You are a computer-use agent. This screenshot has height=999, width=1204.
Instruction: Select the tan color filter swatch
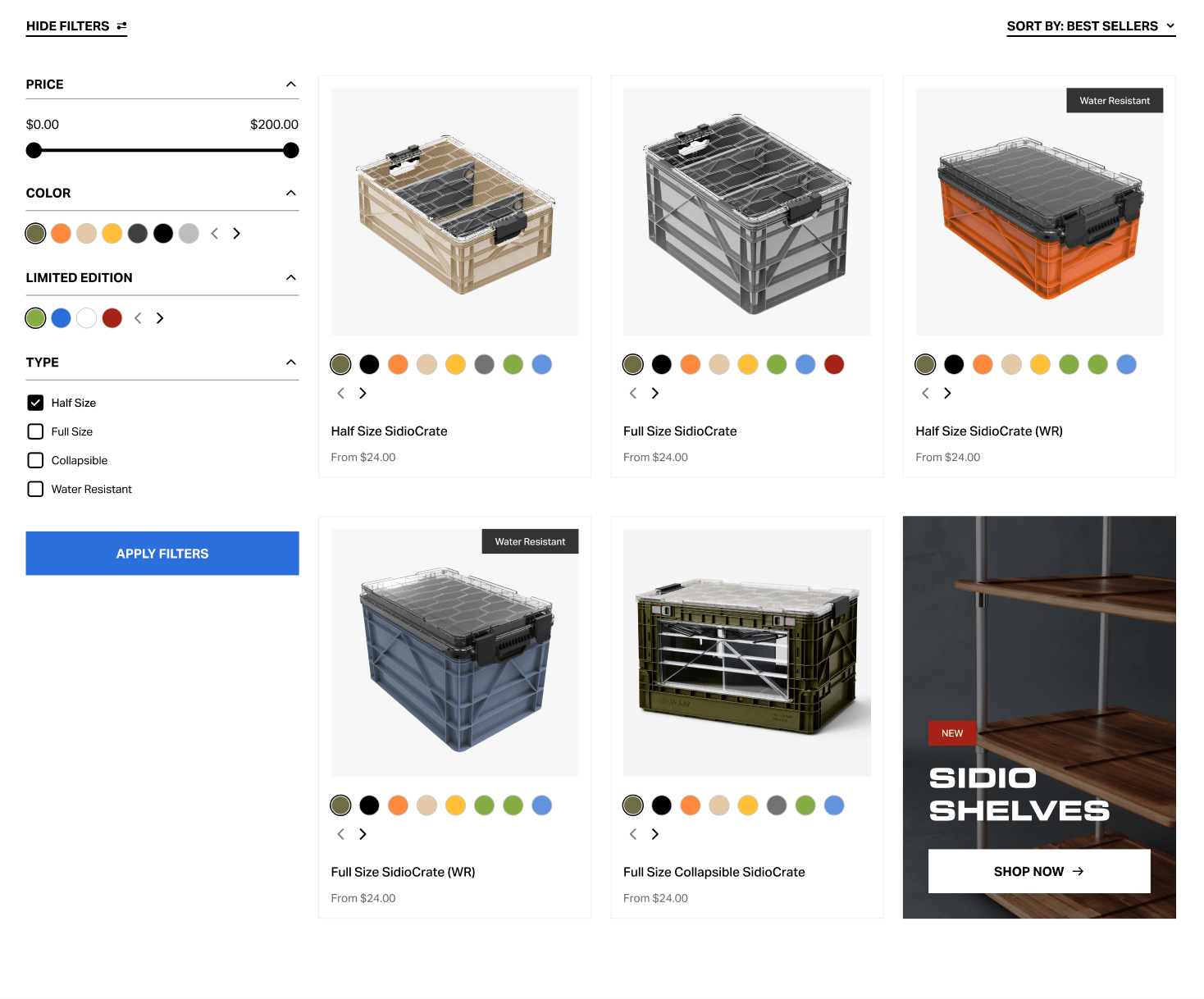[87, 234]
